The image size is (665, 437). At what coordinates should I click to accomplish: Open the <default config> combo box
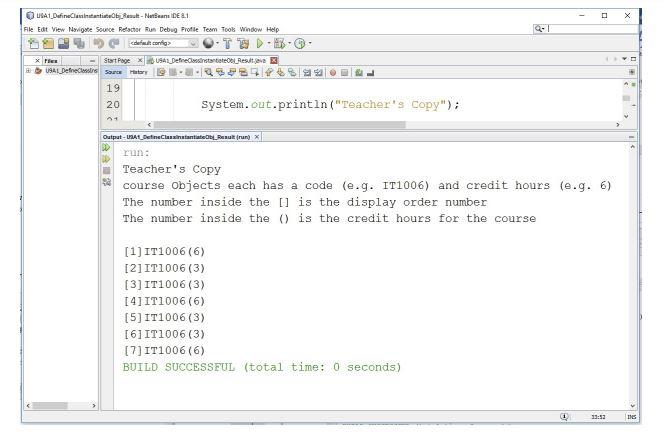pos(163,43)
